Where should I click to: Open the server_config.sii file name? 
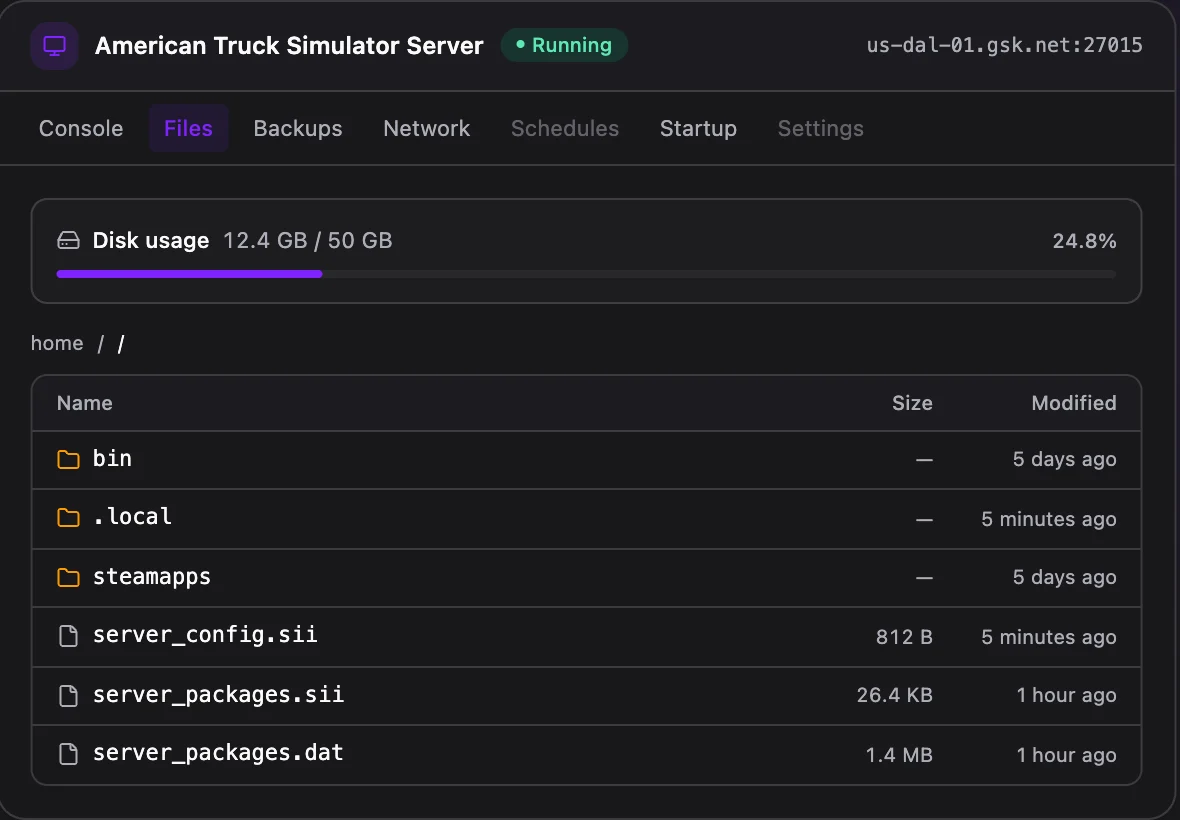click(205, 635)
